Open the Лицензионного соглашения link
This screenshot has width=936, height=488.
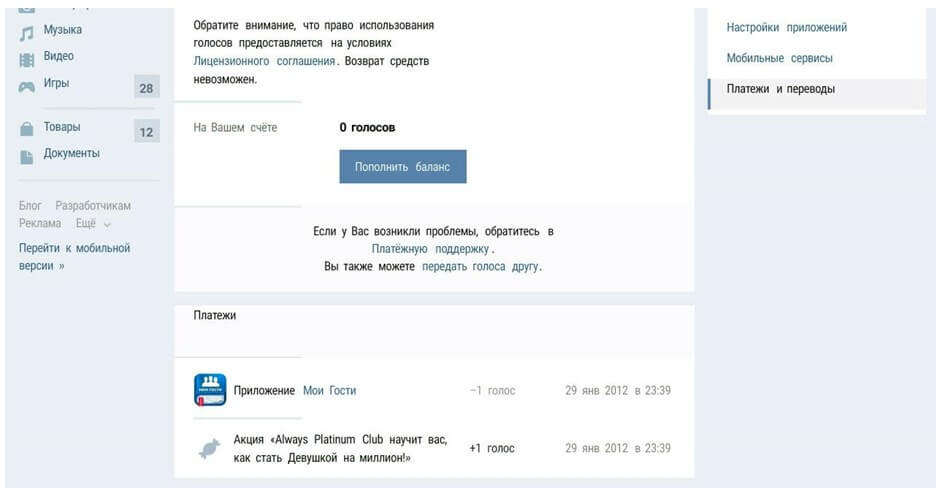click(x=264, y=61)
